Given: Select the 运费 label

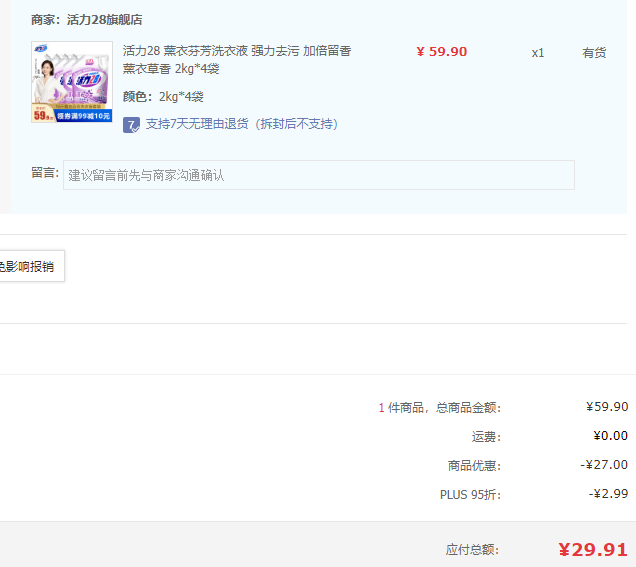Looking at the screenshot, I should 486,436.
